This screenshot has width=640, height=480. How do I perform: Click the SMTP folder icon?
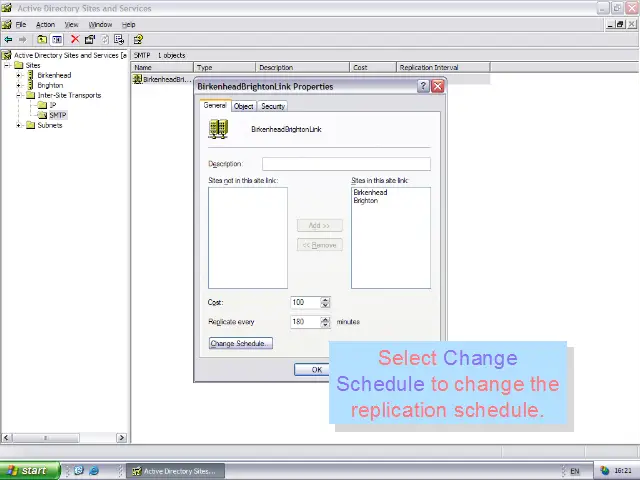[42, 115]
